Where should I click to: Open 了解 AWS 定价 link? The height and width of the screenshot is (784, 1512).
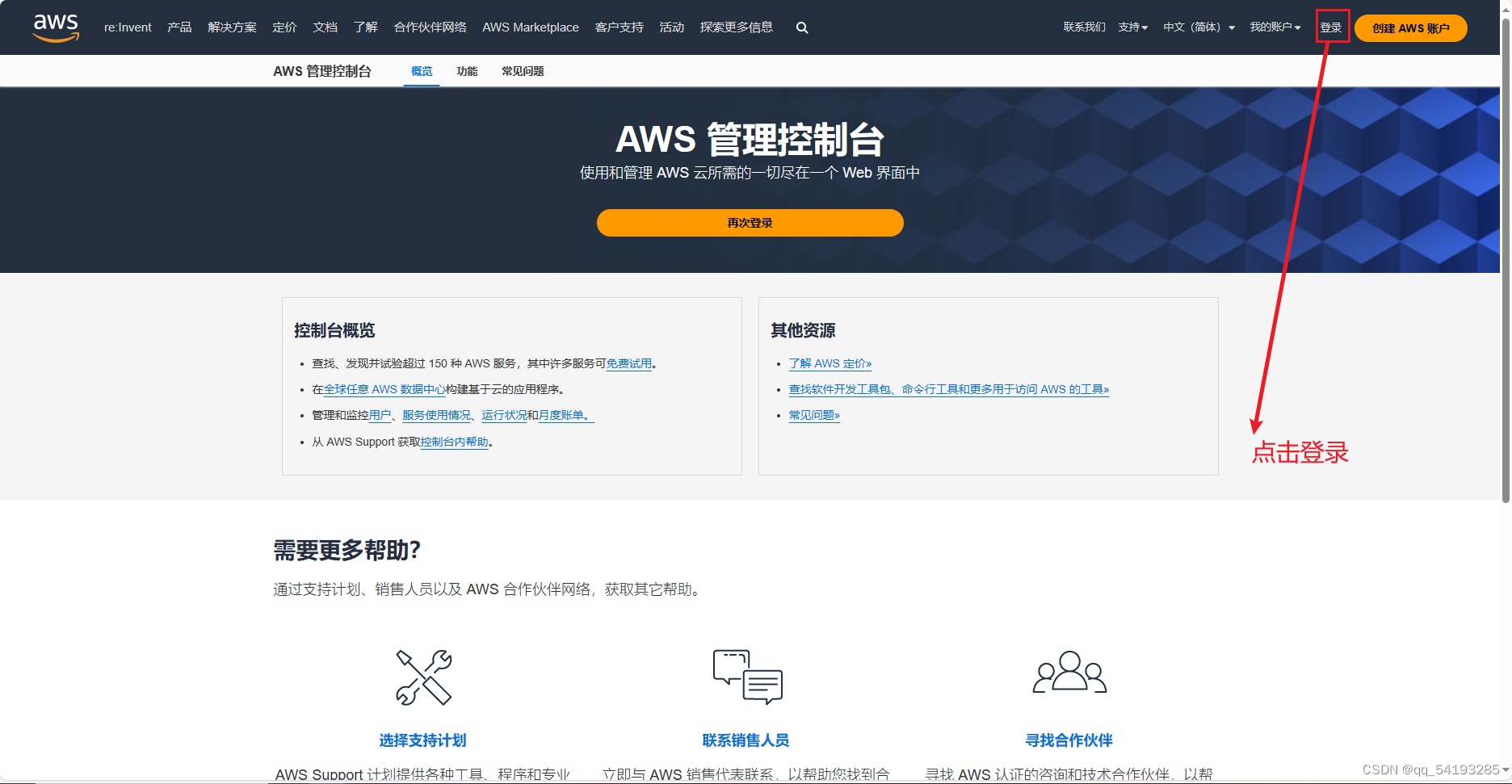point(830,363)
